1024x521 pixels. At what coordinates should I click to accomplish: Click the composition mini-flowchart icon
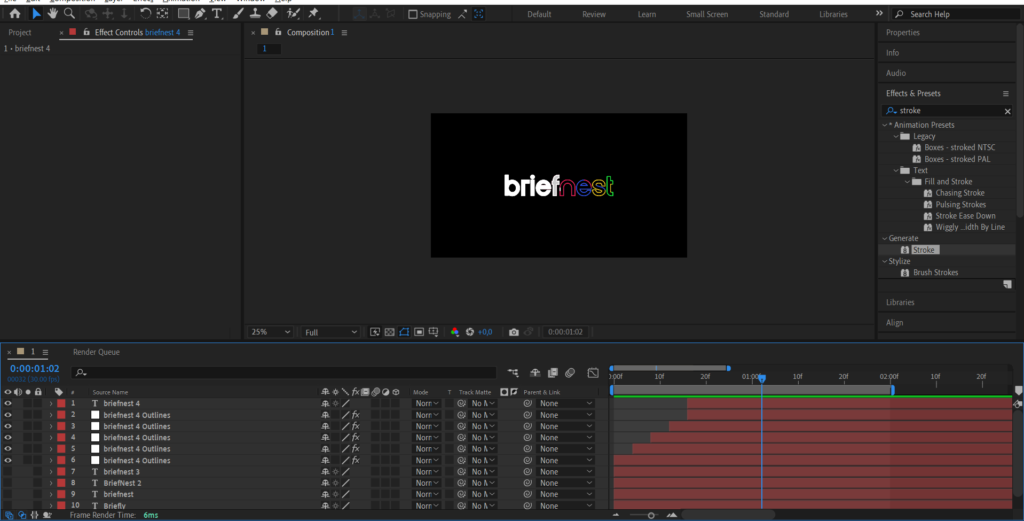513,373
